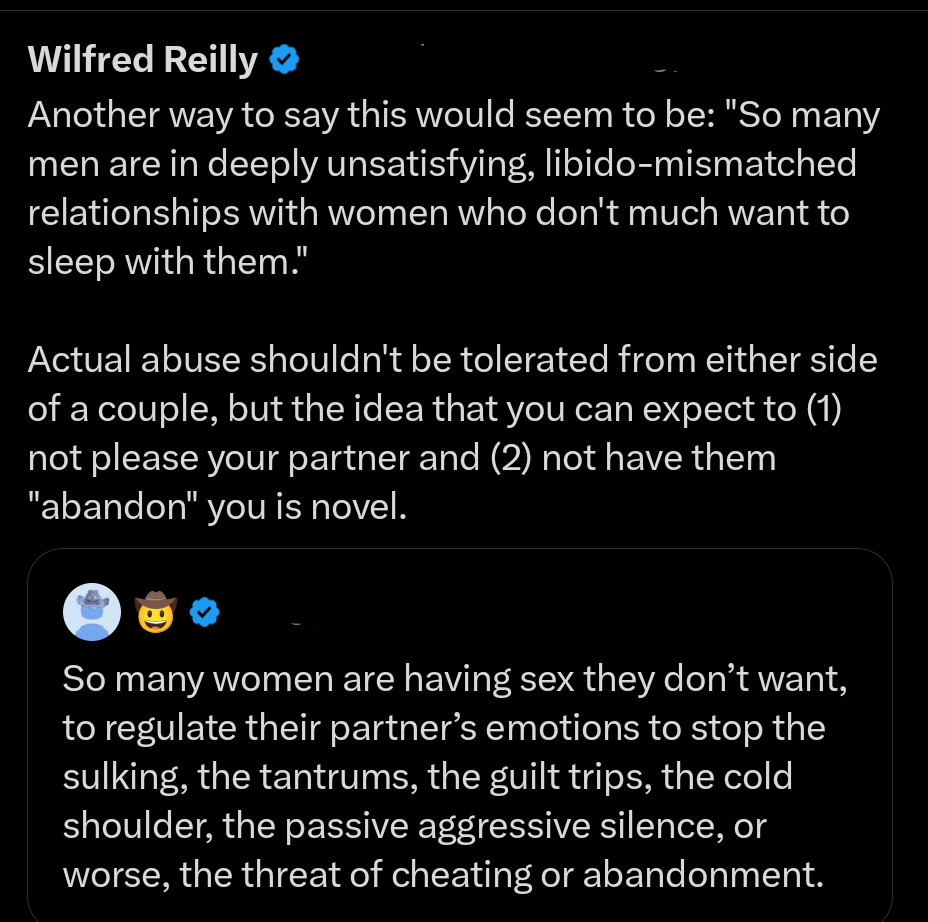Click the blue checkmark beside the cowboy emoji
Image resolution: width=928 pixels, height=922 pixels.
[205, 611]
